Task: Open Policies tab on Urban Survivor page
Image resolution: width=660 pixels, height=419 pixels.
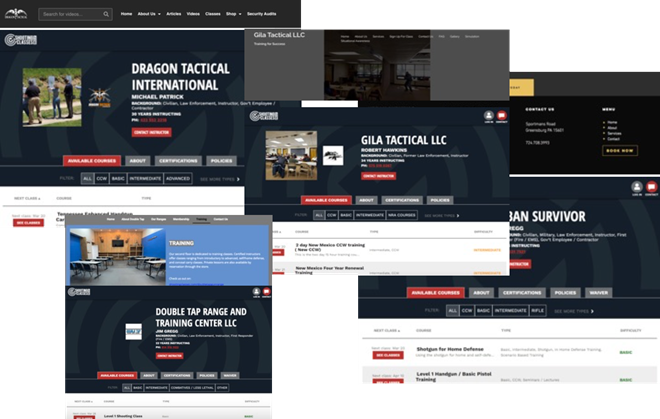Action: click(565, 293)
